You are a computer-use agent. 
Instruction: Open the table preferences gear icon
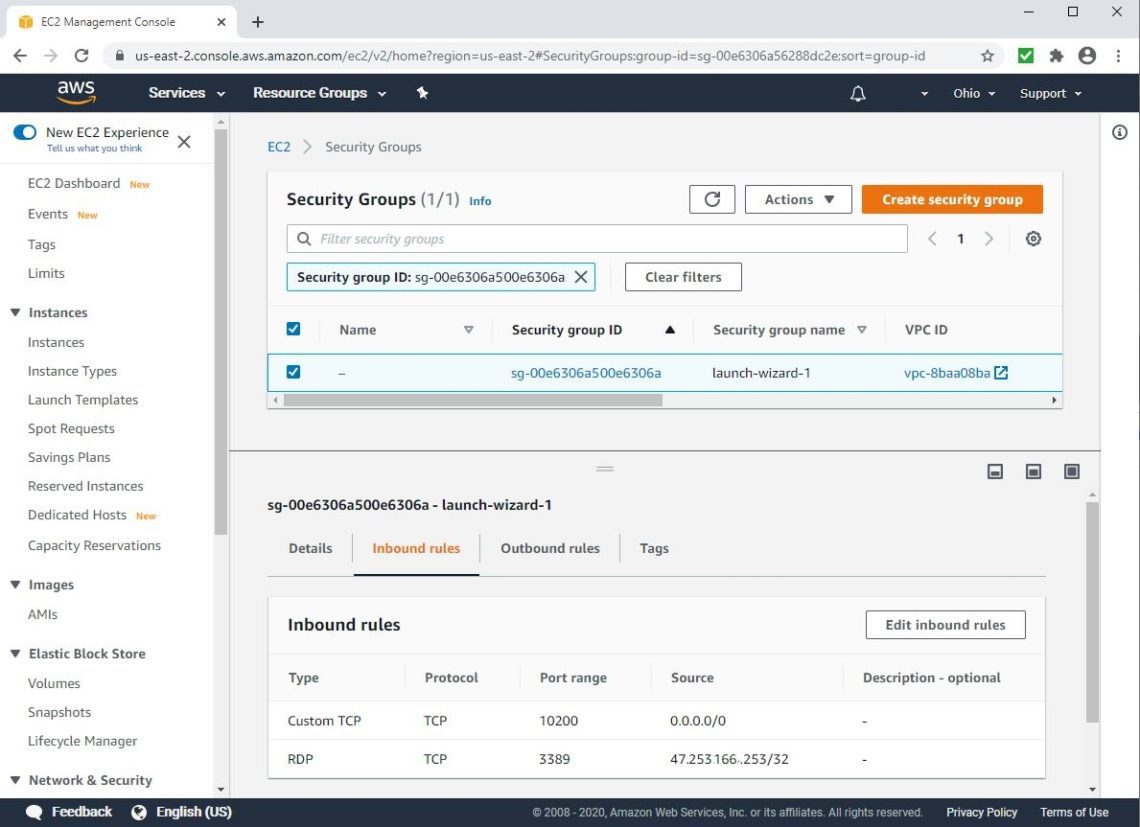(1033, 239)
